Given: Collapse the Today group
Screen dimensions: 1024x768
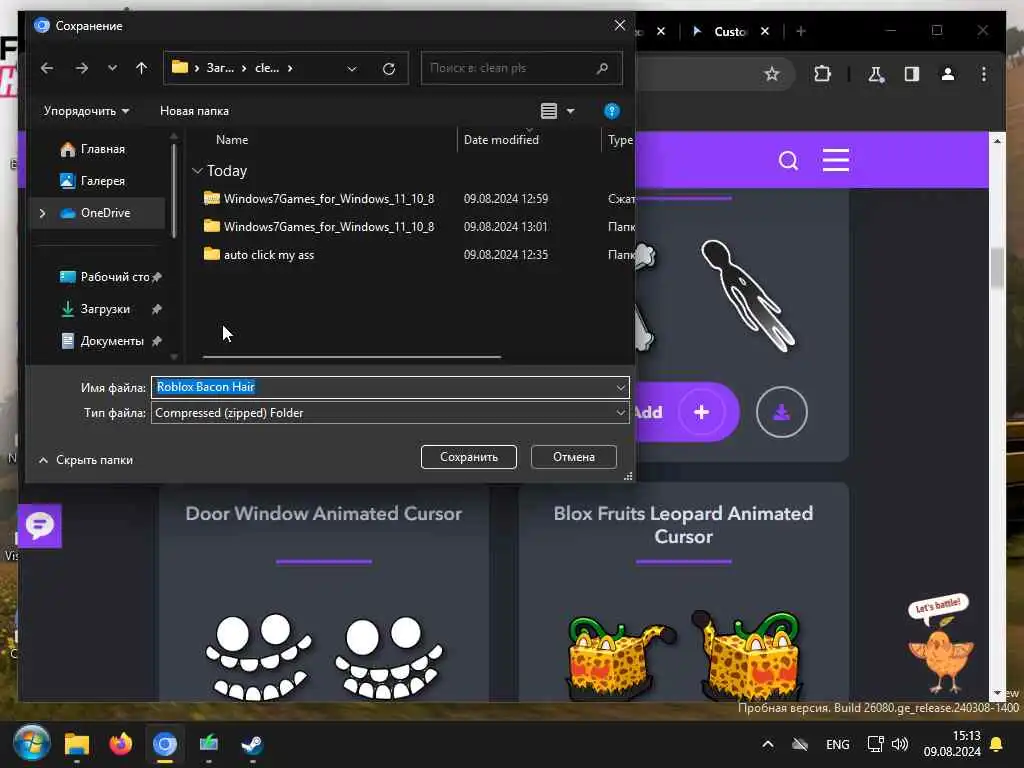Looking at the screenshot, I should [x=197, y=170].
